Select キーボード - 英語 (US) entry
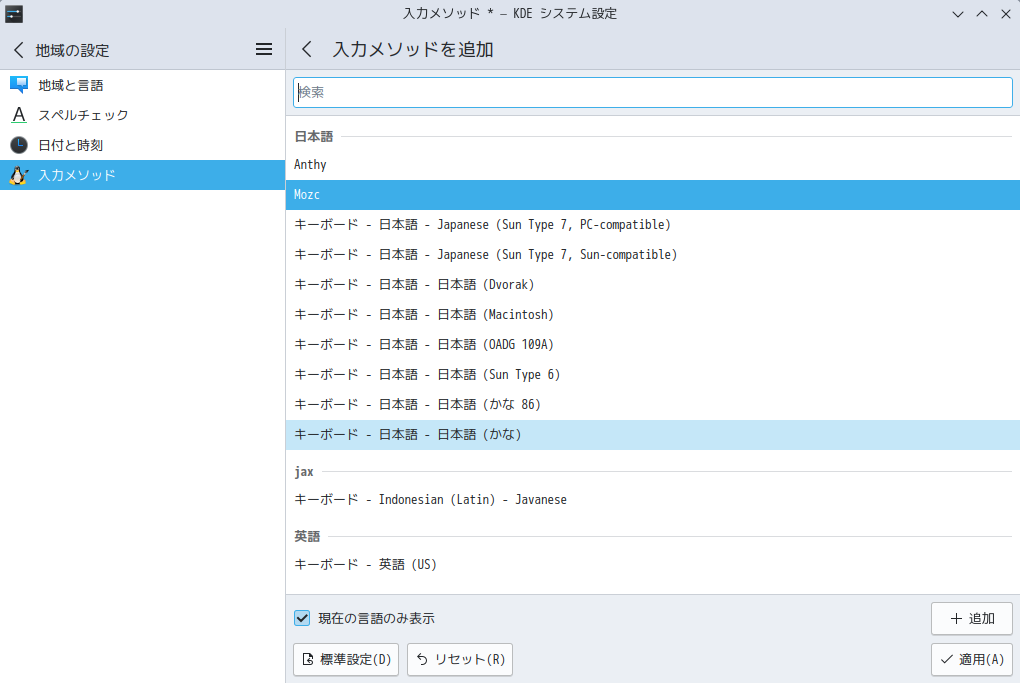The image size is (1020, 683). 652,565
